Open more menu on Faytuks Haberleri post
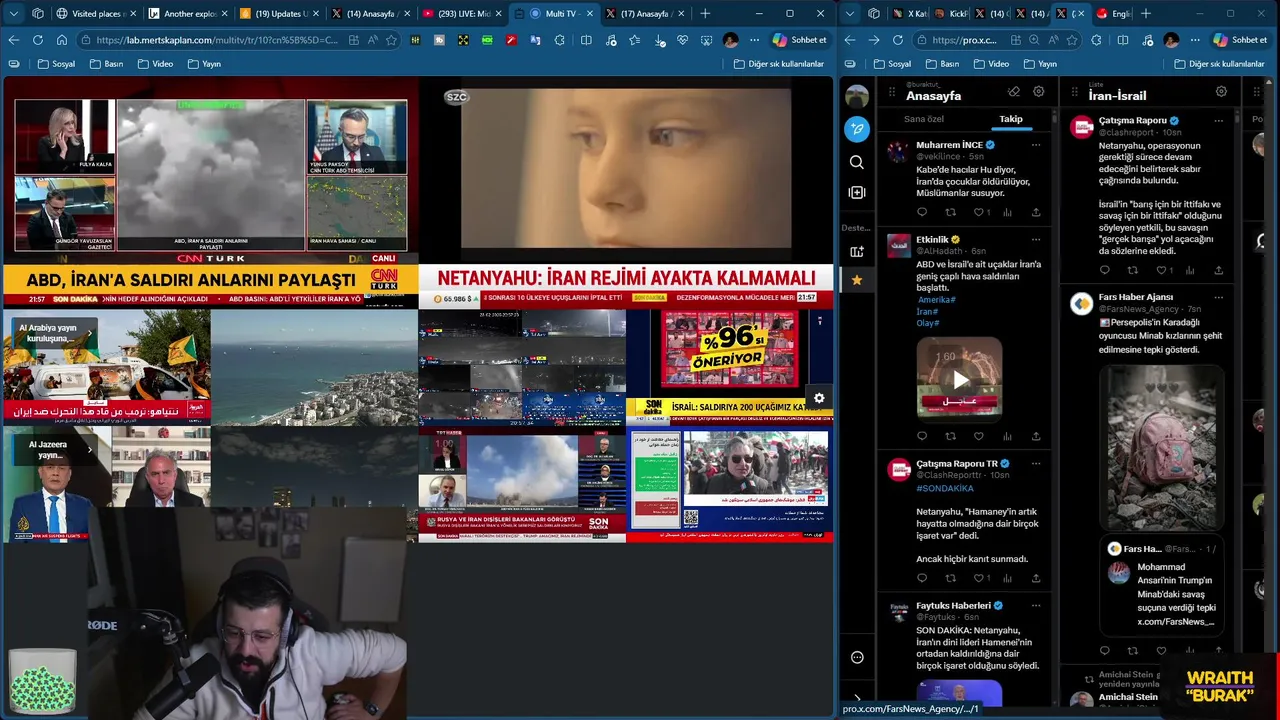The height and width of the screenshot is (720, 1280). (1036, 606)
